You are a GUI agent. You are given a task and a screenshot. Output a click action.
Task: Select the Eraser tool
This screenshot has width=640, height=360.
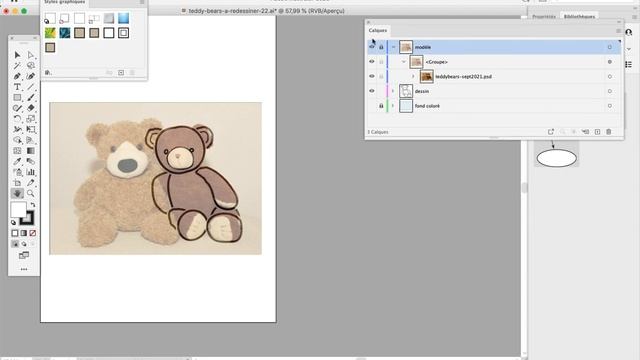[31, 108]
